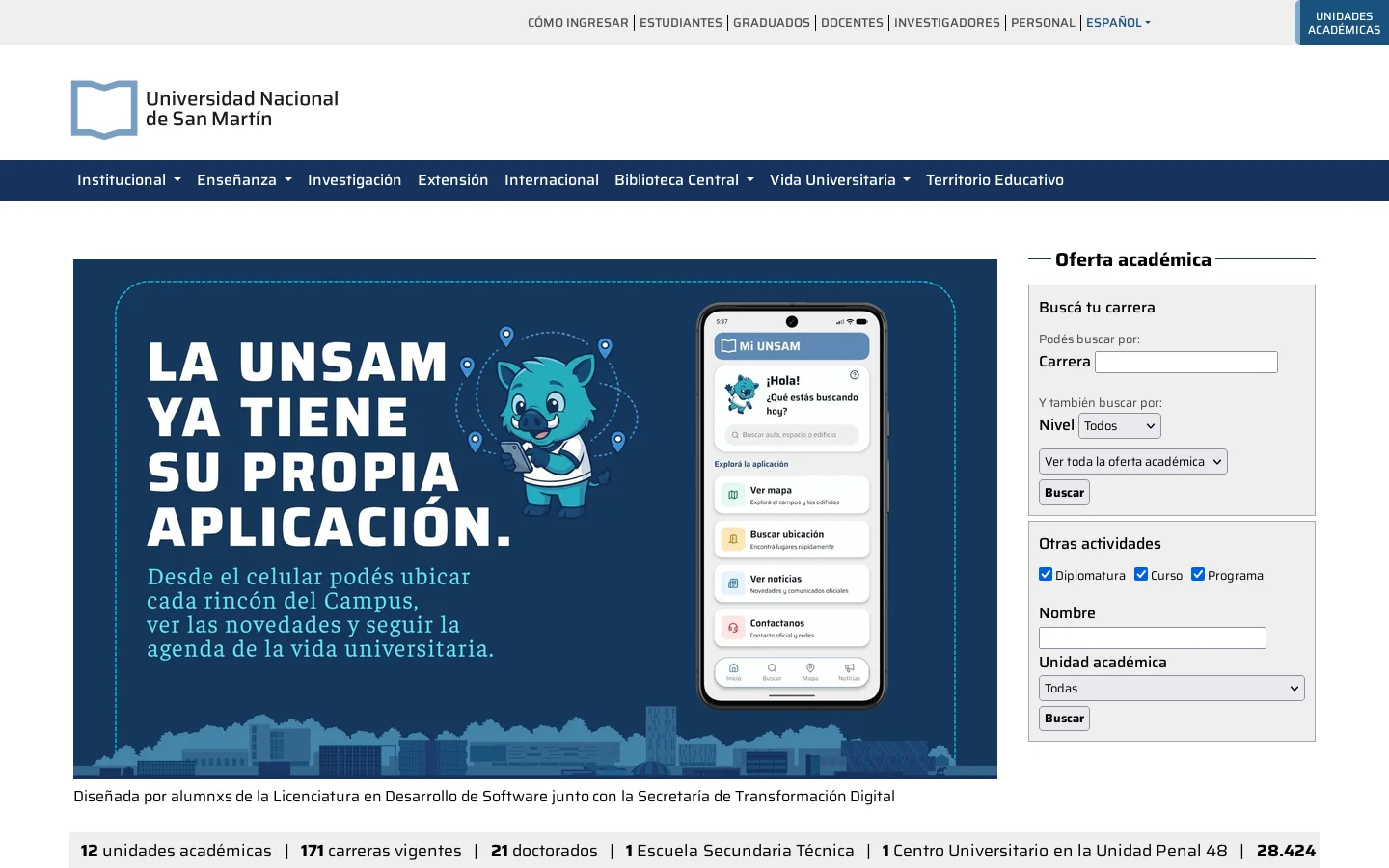The image size is (1389, 868).
Task: Focus the Carrera search field
Action: (1186, 362)
